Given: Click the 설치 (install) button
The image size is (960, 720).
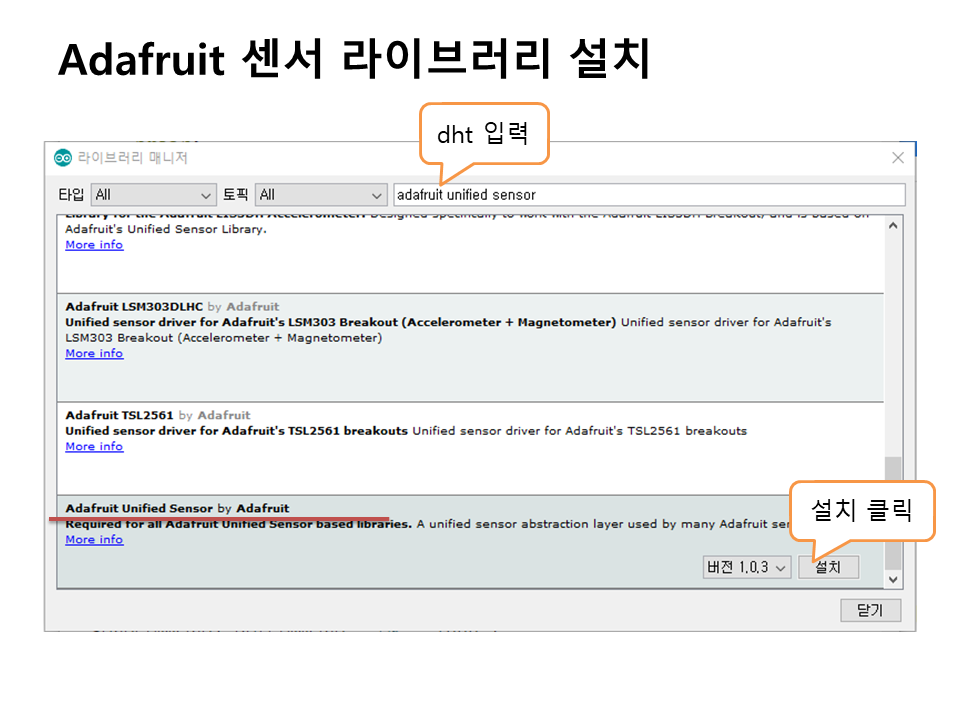Looking at the screenshot, I should pos(828,568).
